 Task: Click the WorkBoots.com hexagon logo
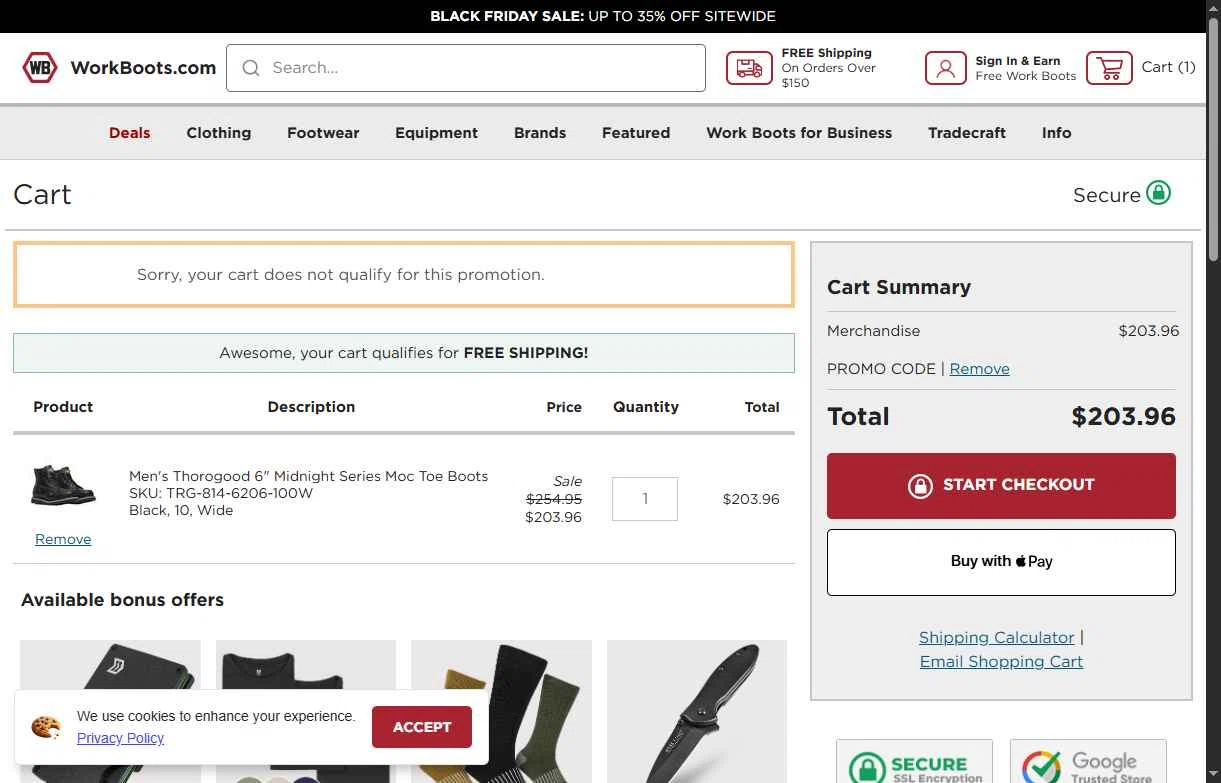click(40, 68)
